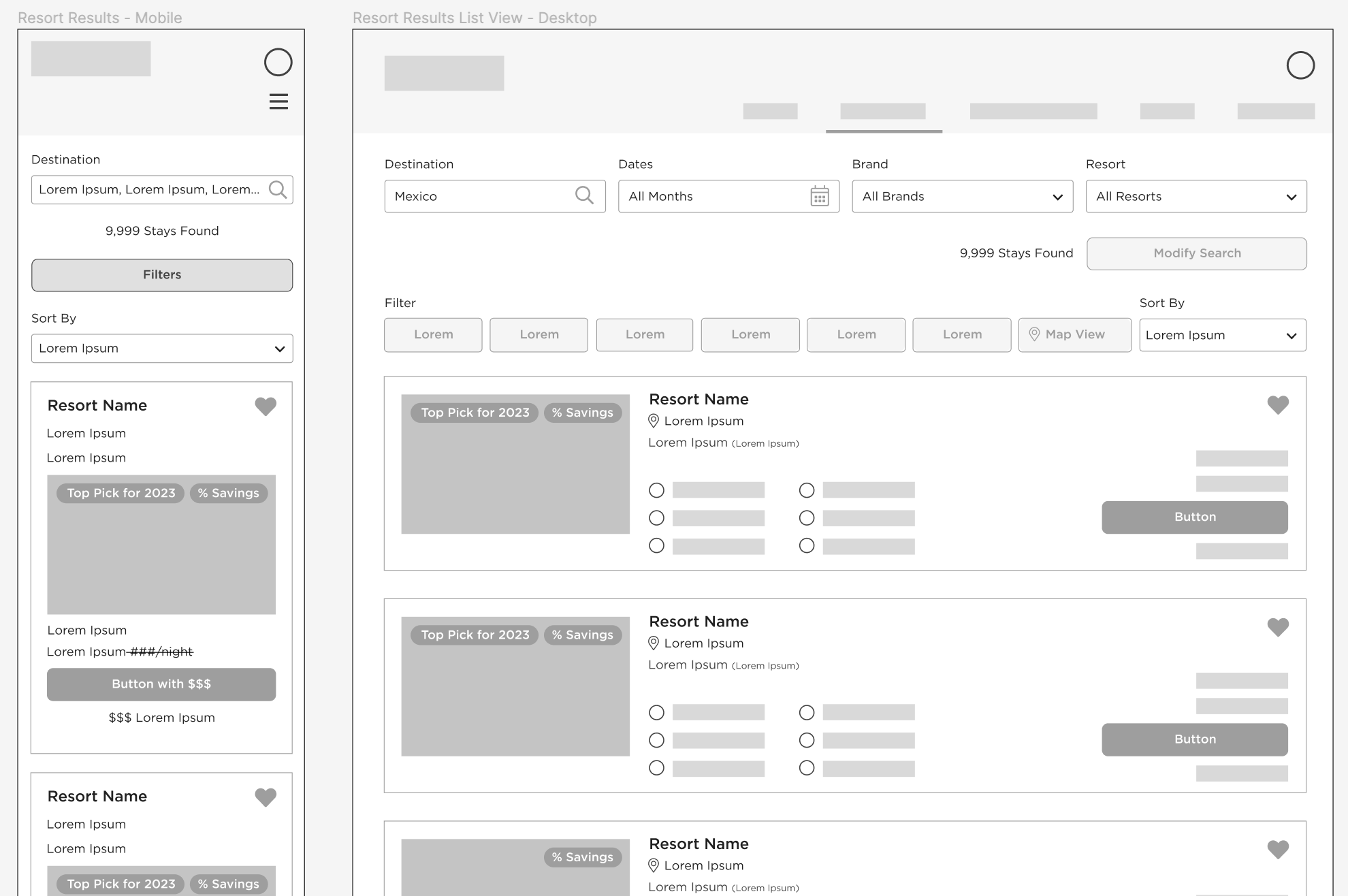The width and height of the screenshot is (1348, 896).
Task: Expand the All Brands dropdown
Action: (962, 197)
